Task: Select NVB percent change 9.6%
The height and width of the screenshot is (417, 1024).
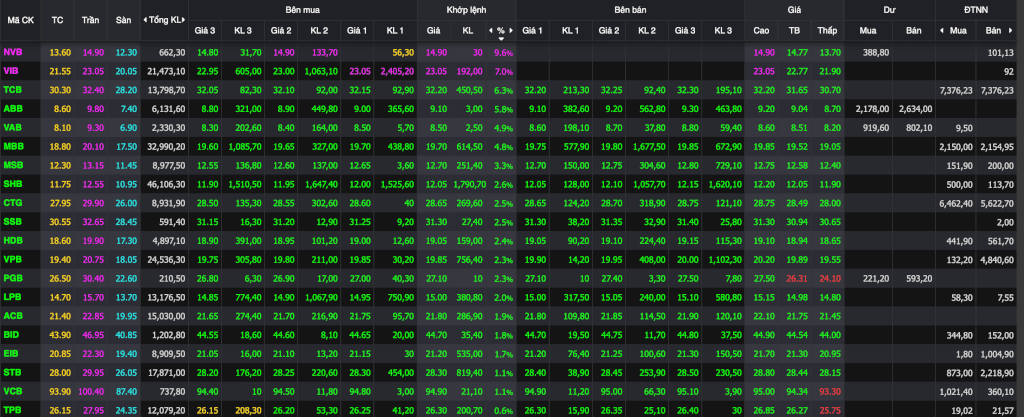Action: point(504,52)
